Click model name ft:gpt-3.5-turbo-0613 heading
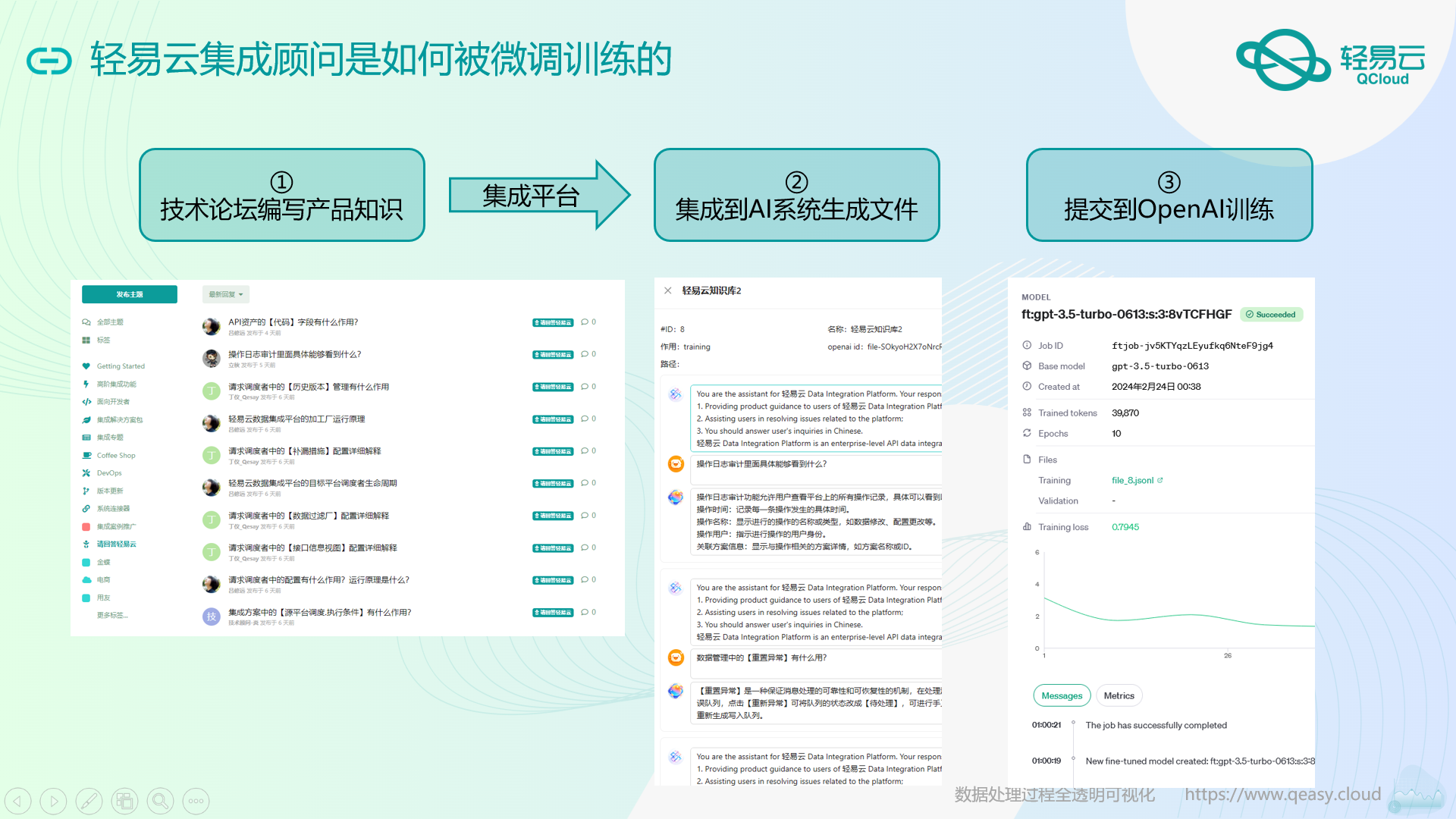Viewport: 1456px width, 819px height. click(x=1126, y=315)
